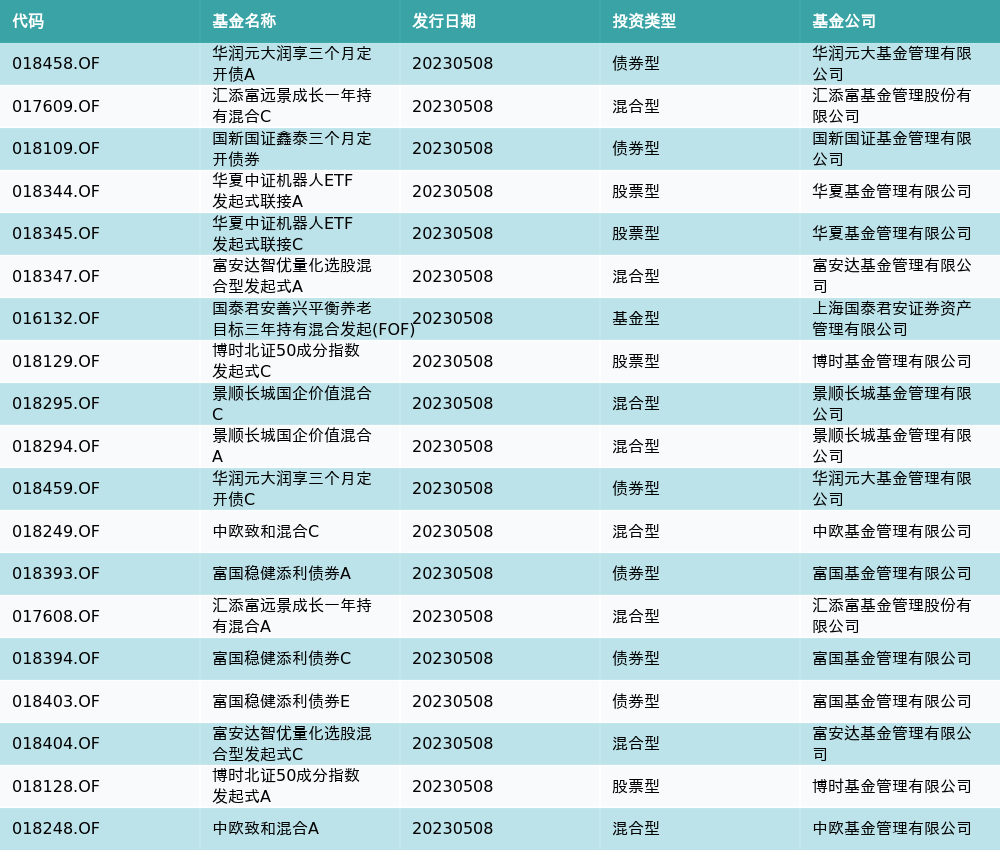This screenshot has height=850, width=1000.
Task: Select fund code 018459.OF
Action: click(56, 488)
